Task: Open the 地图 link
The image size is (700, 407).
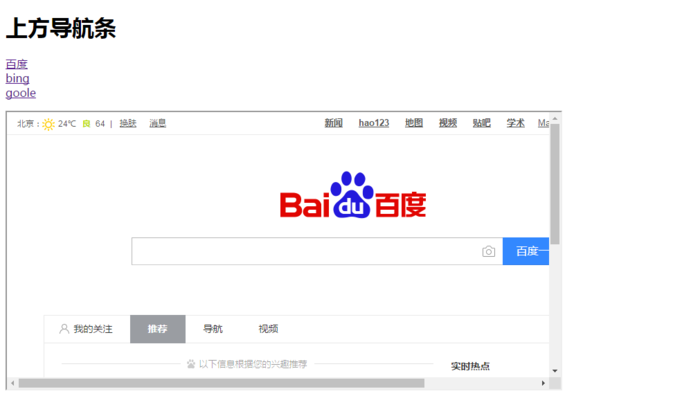Action: coord(414,123)
